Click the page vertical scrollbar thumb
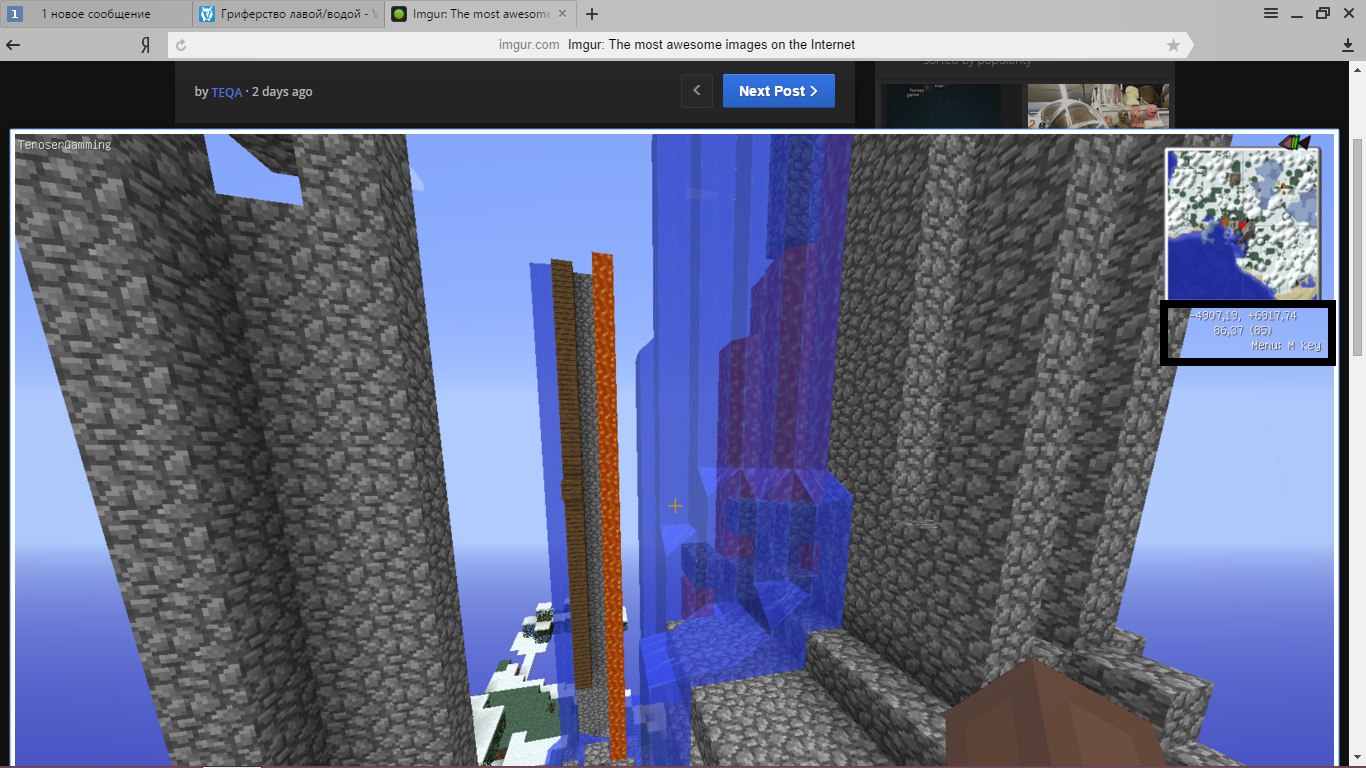Image resolution: width=1366 pixels, height=768 pixels. tap(1357, 247)
